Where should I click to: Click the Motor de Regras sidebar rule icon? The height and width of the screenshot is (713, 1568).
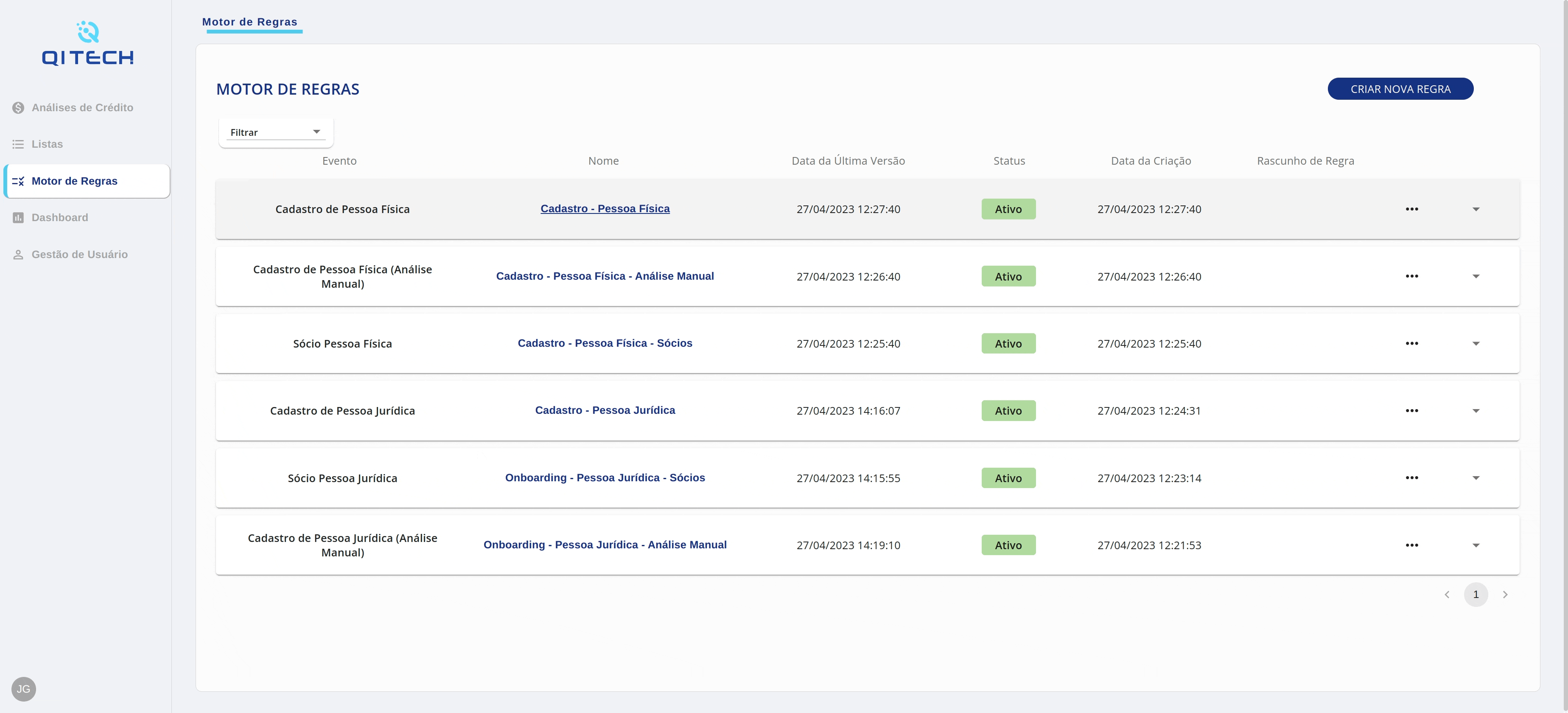18,182
